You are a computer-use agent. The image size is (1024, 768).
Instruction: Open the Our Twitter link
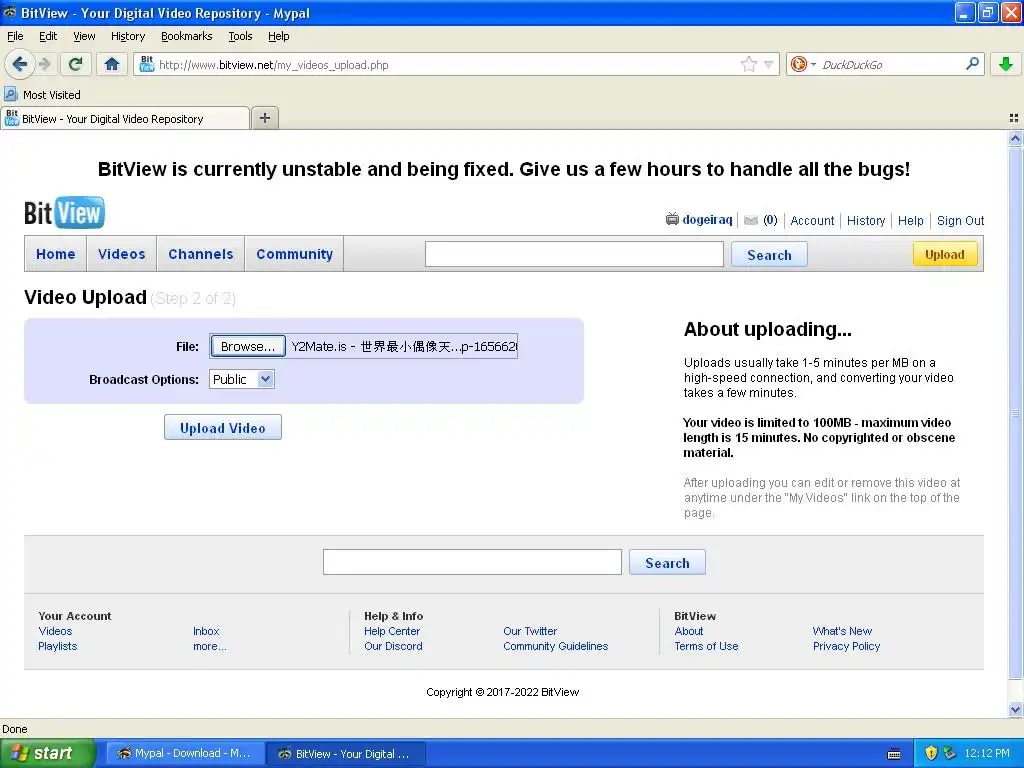coord(530,631)
